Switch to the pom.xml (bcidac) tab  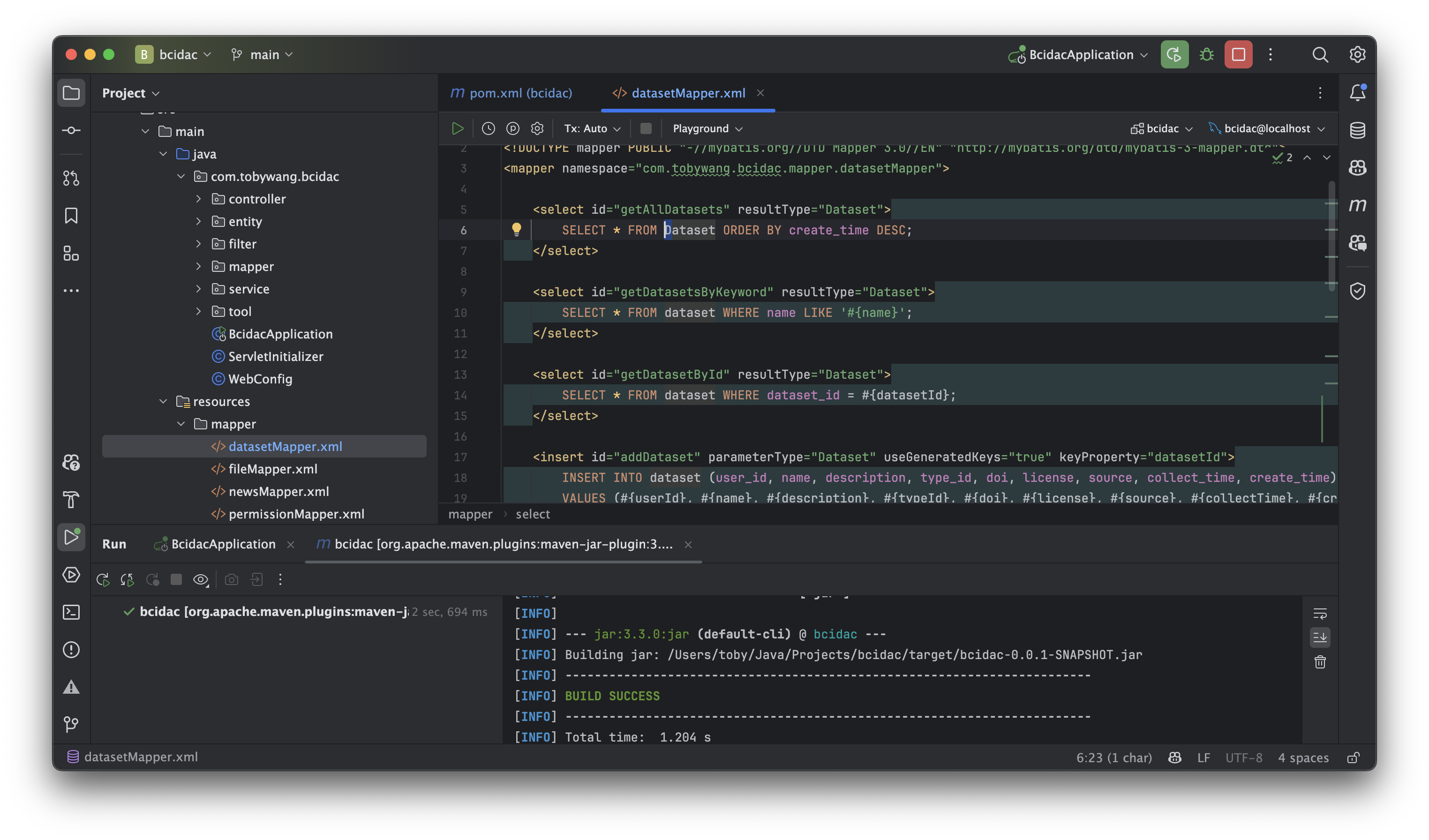[511, 93]
